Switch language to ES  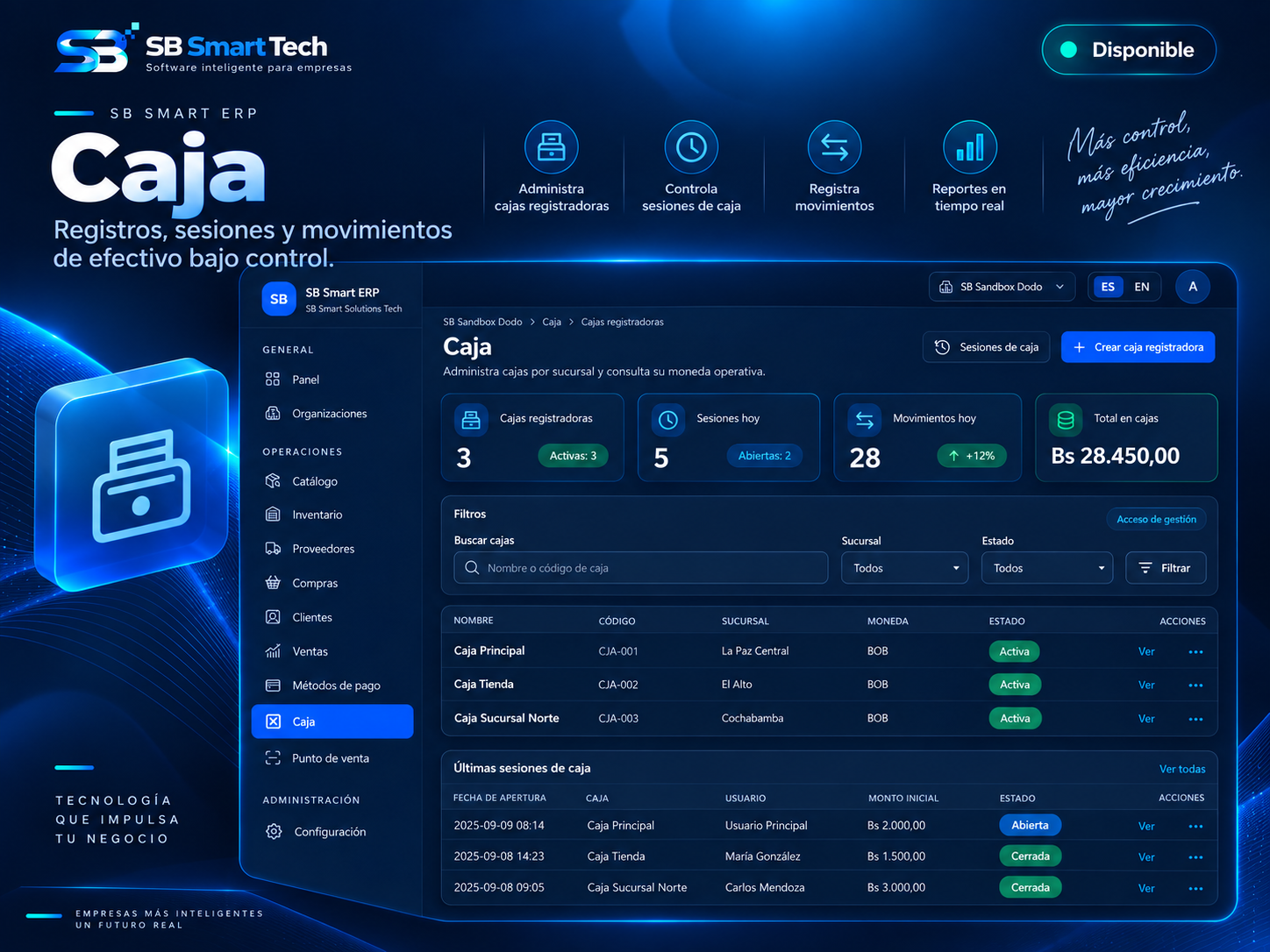pos(1108,287)
